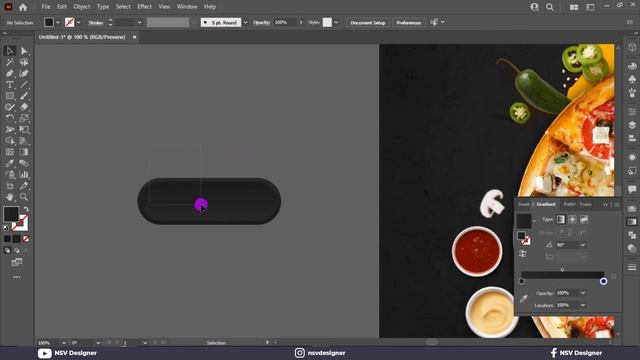Select the Hand tool

(10, 197)
